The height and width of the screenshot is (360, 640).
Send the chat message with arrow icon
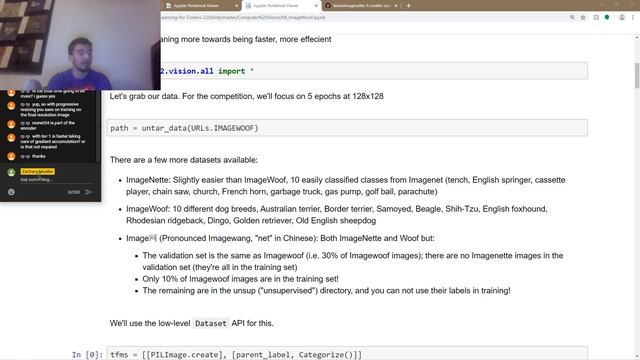pos(89,192)
